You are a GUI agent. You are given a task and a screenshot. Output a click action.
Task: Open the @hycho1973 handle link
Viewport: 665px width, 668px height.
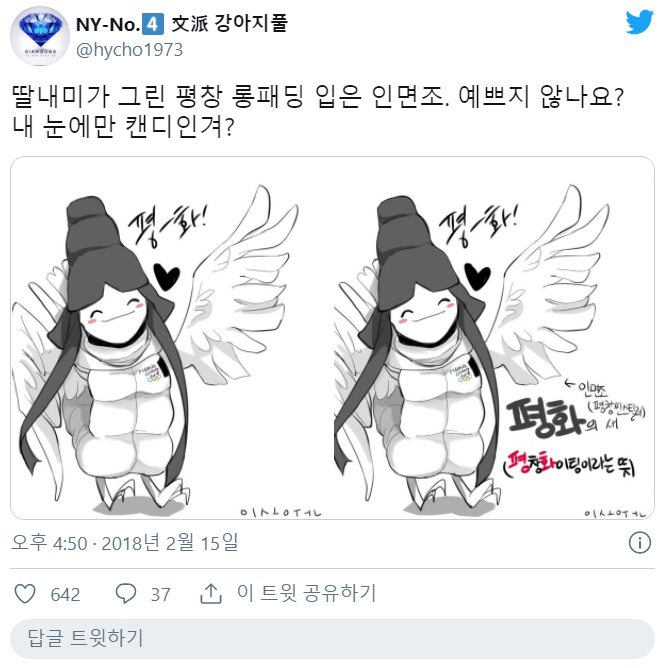pyautogui.click(x=130, y=50)
